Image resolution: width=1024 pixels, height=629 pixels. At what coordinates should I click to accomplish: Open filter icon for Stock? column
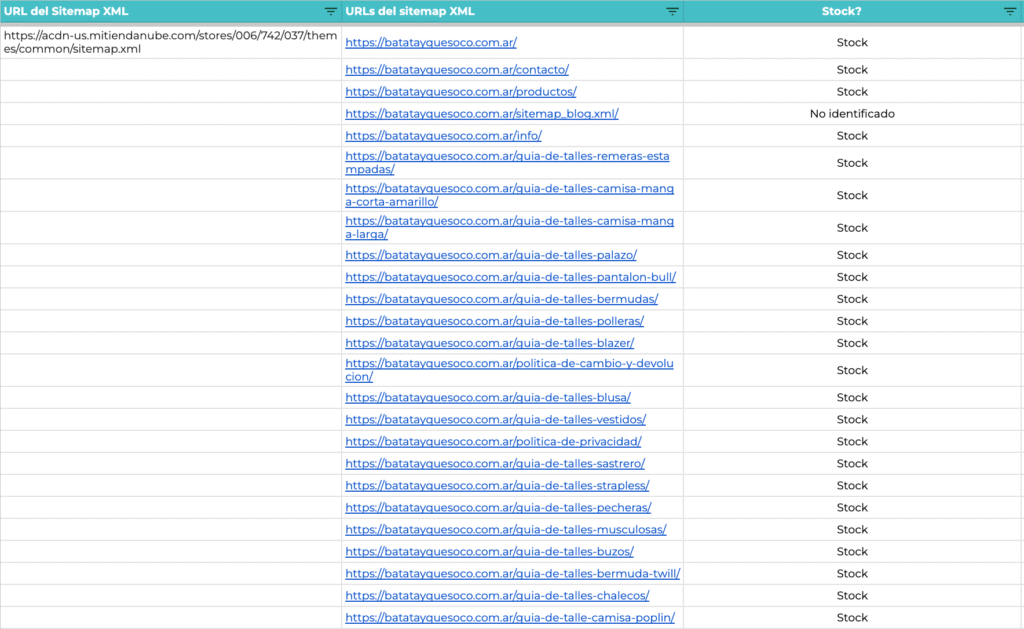tap(1010, 11)
